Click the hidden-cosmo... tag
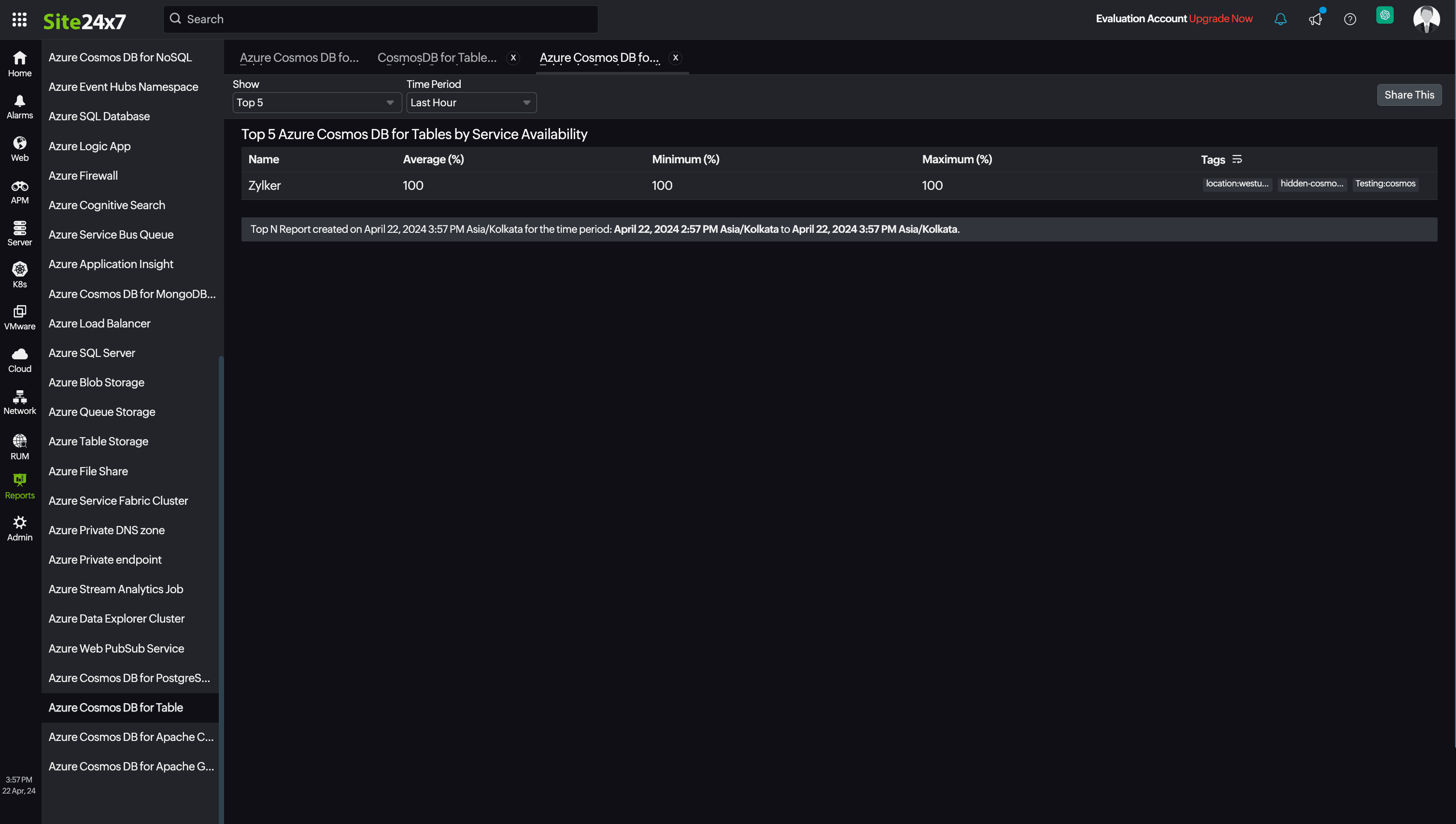Viewport: 1456px width, 824px height. pos(1312,184)
